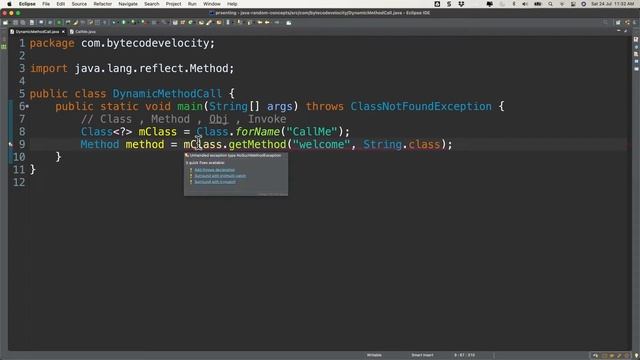This screenshot has width=640, height=360.
Task: Open the Search menu in the menu bar
Action: pos(151,4)
